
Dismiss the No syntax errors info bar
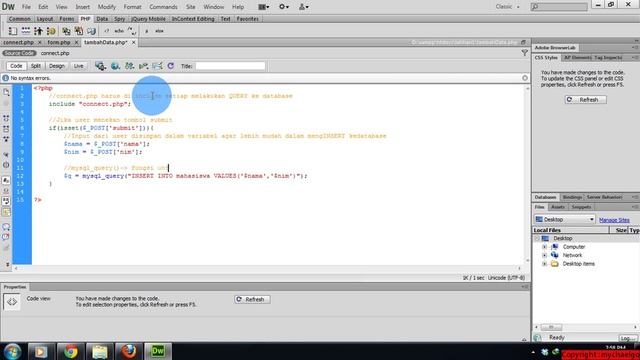pyautogui.click(x=525, y=78)
